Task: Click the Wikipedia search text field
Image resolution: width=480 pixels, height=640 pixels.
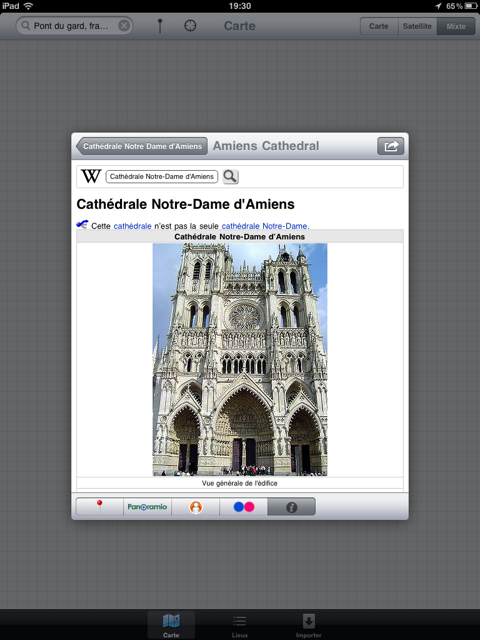Action: 162,177
